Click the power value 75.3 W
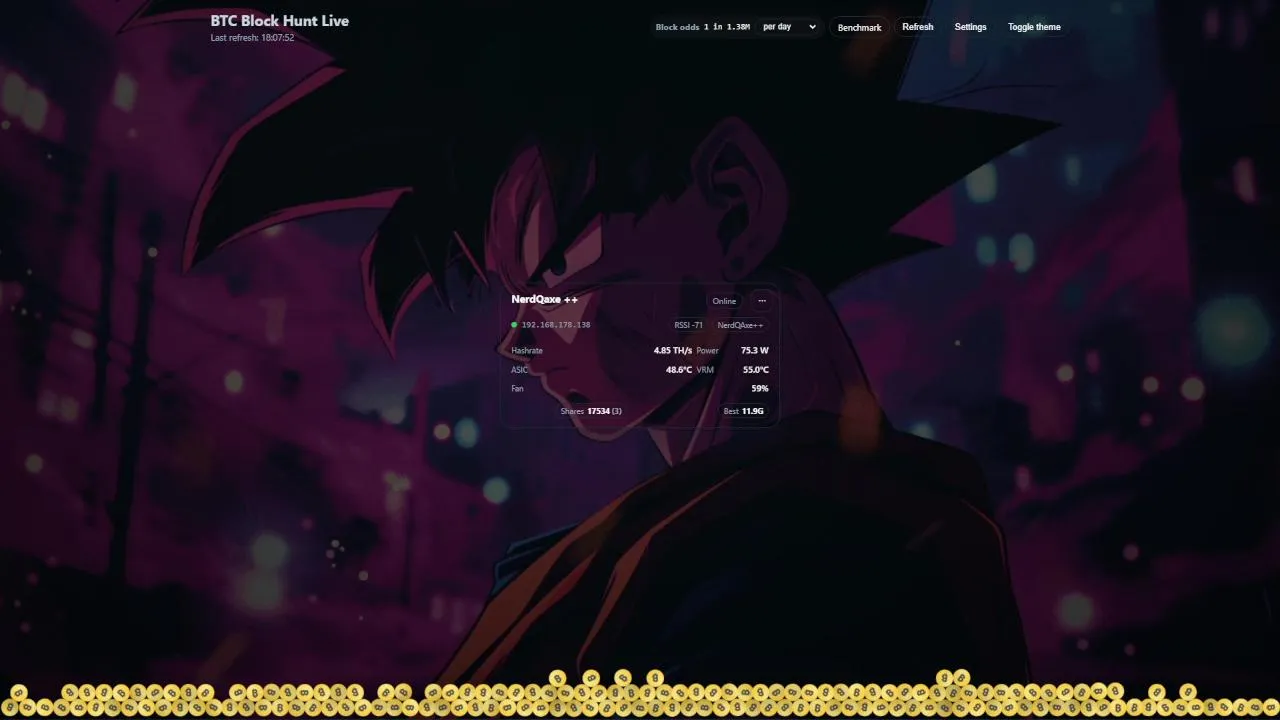 (x=755, y=351)
